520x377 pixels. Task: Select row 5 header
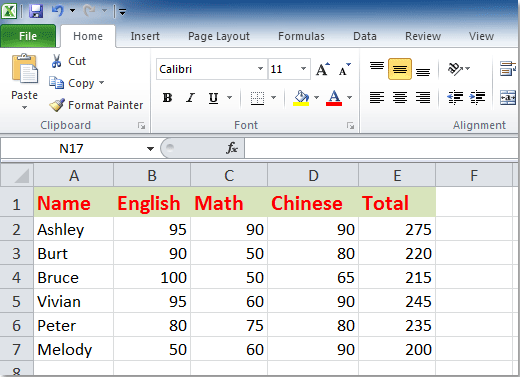(17, 302)
